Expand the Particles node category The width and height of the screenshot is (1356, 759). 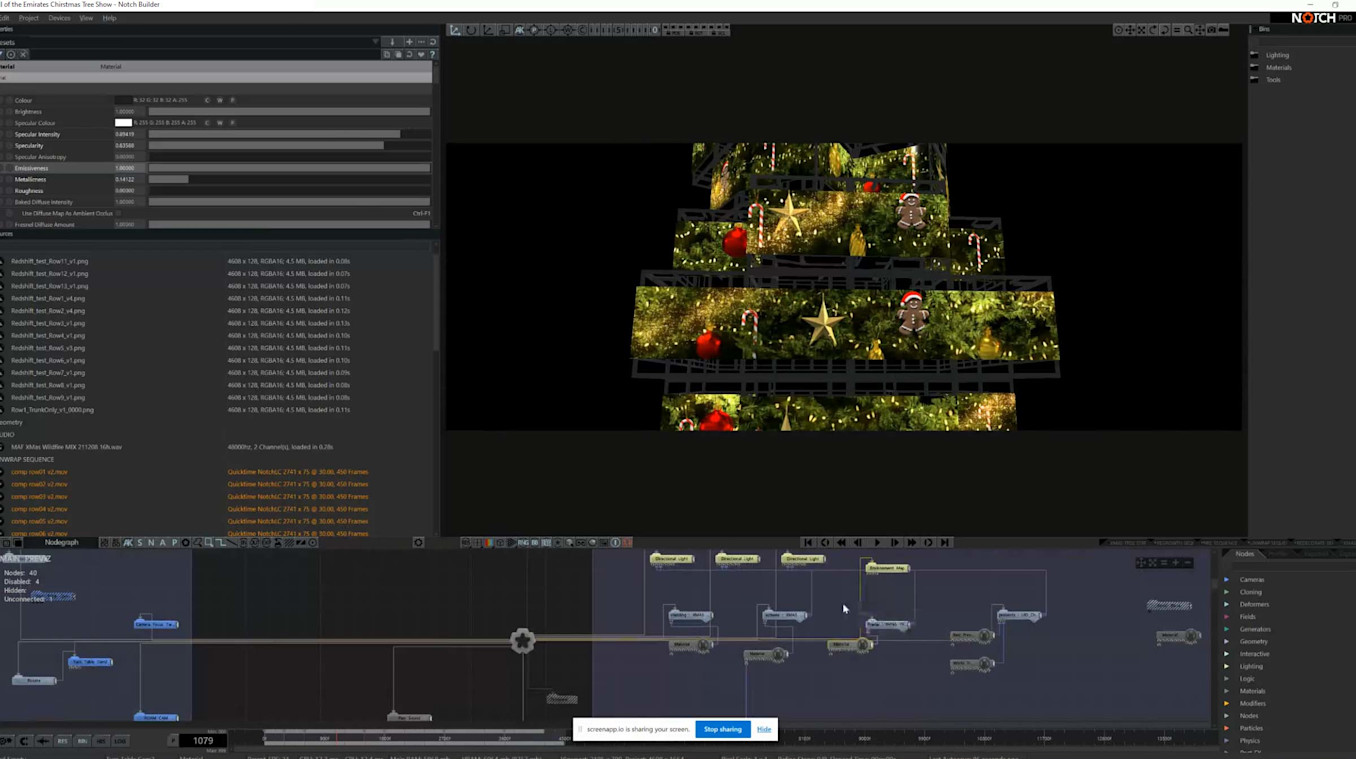pyautogui.click(x=1227, y=728)
